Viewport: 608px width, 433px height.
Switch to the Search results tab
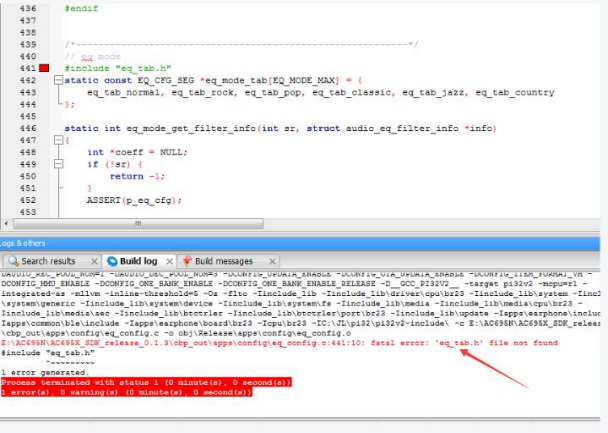(48, 261)
